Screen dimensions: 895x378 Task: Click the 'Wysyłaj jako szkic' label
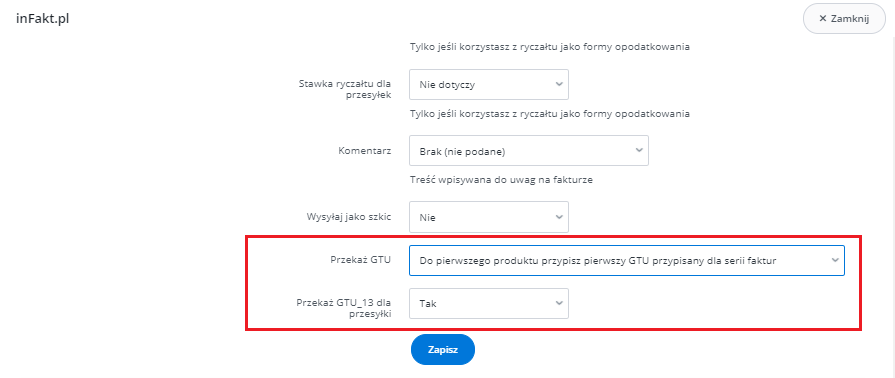coord(349,217)
